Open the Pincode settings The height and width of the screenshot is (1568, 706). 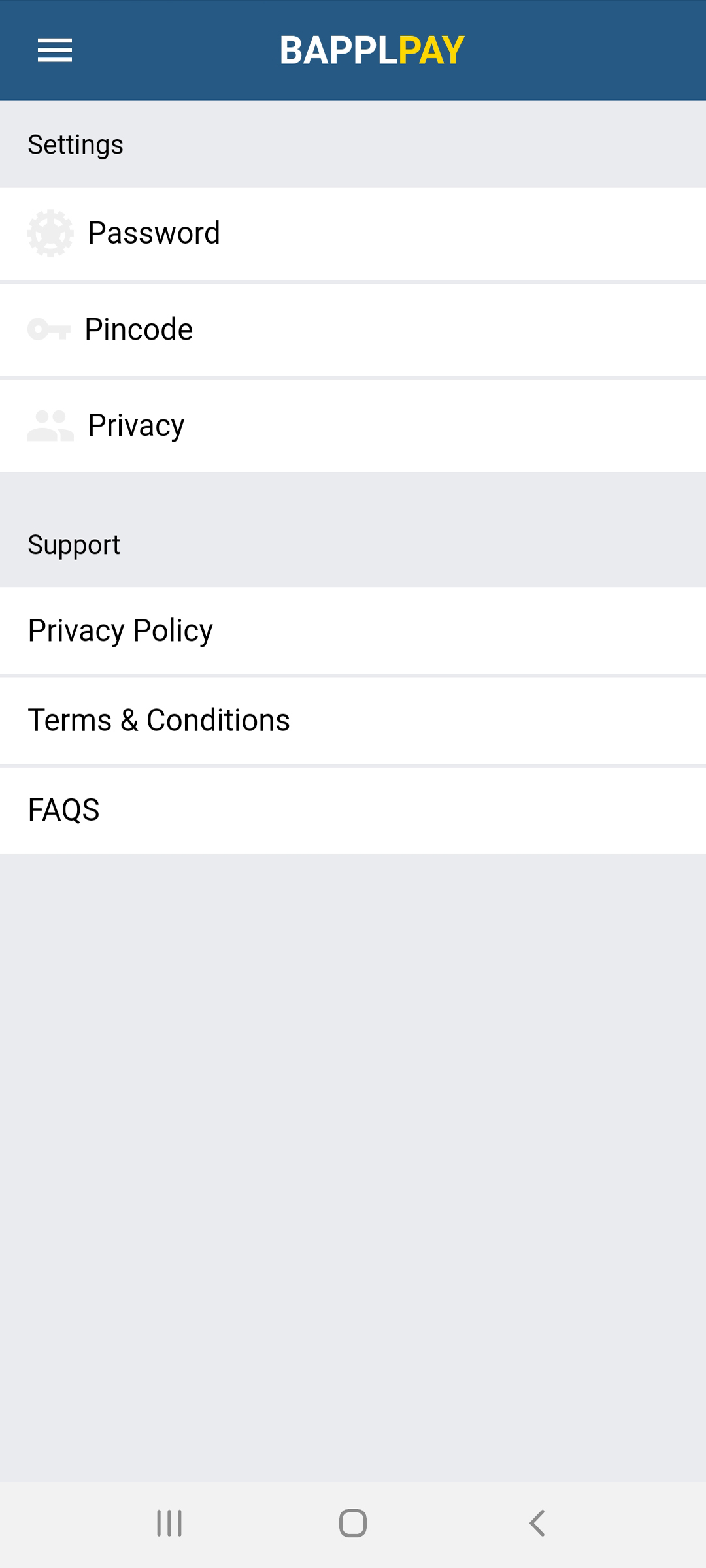click(x=139, y=329)
